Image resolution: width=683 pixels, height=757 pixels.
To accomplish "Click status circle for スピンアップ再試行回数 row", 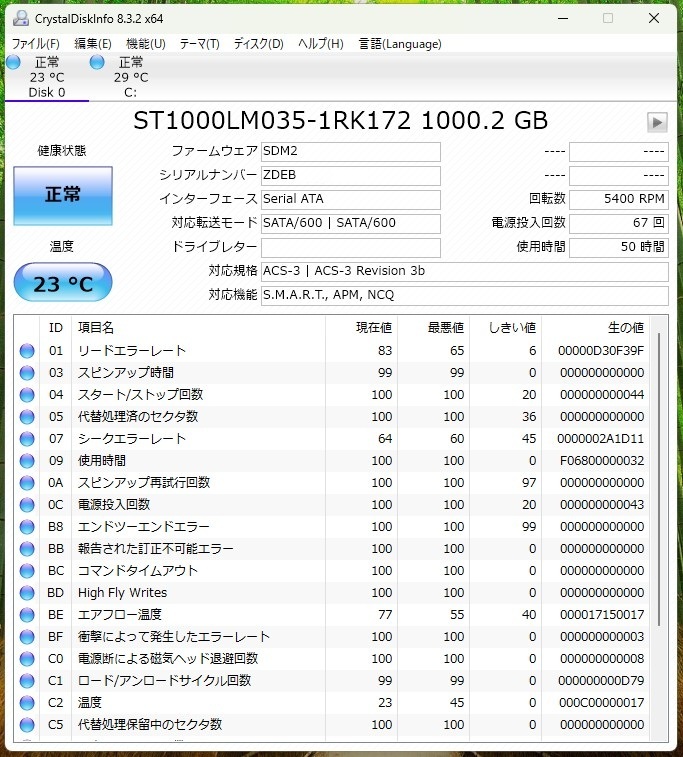I will (27, 483).
